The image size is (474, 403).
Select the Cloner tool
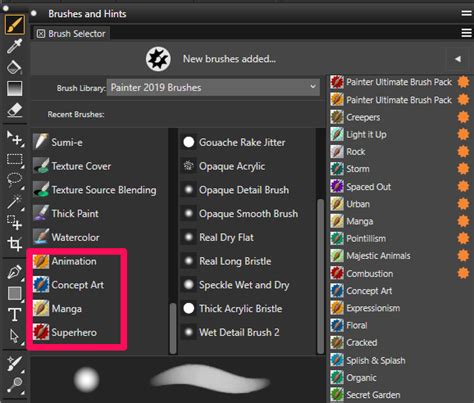(x=15, y=364)
